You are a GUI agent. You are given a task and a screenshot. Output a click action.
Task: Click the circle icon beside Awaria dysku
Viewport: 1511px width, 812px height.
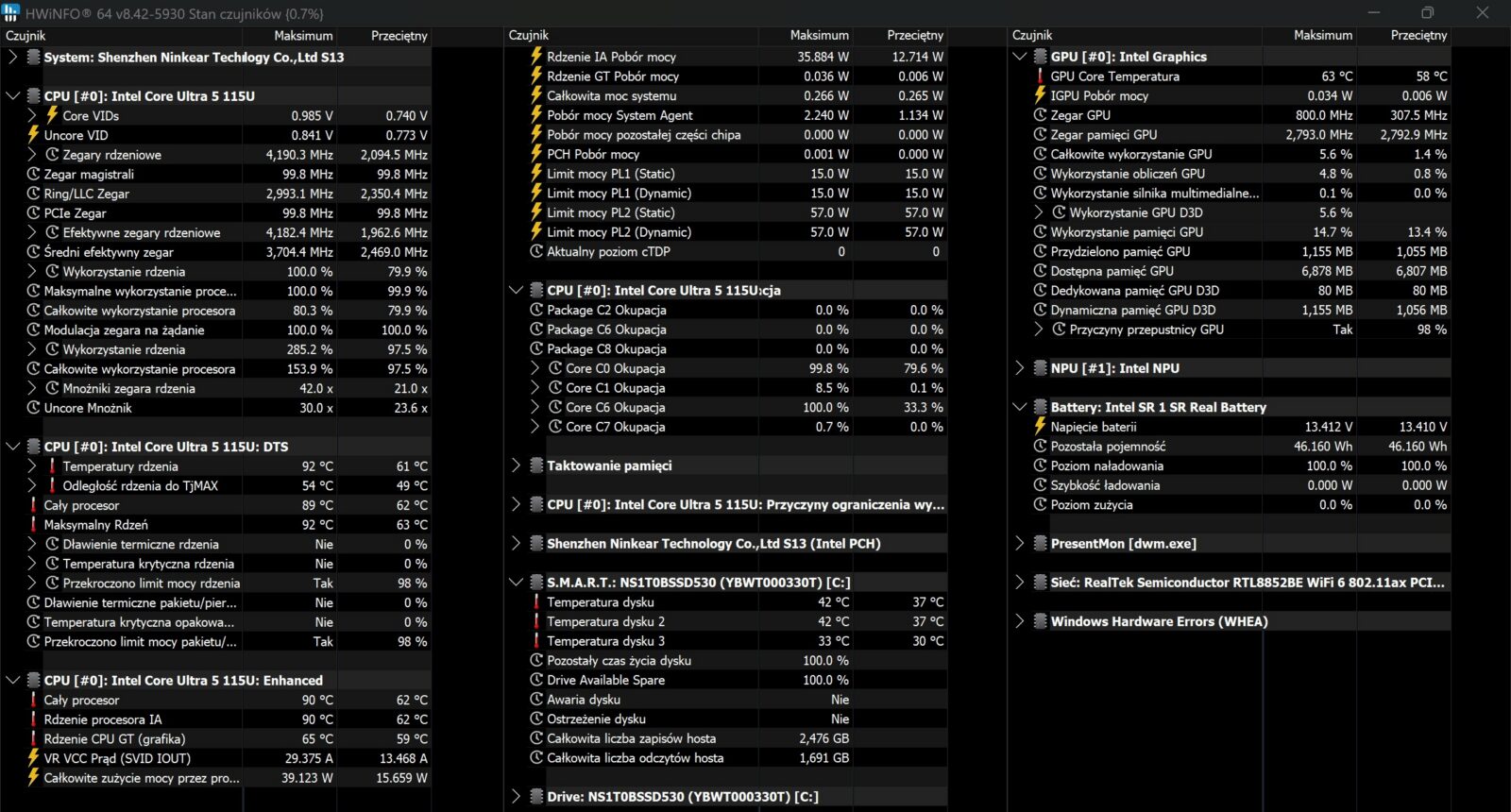536,700
